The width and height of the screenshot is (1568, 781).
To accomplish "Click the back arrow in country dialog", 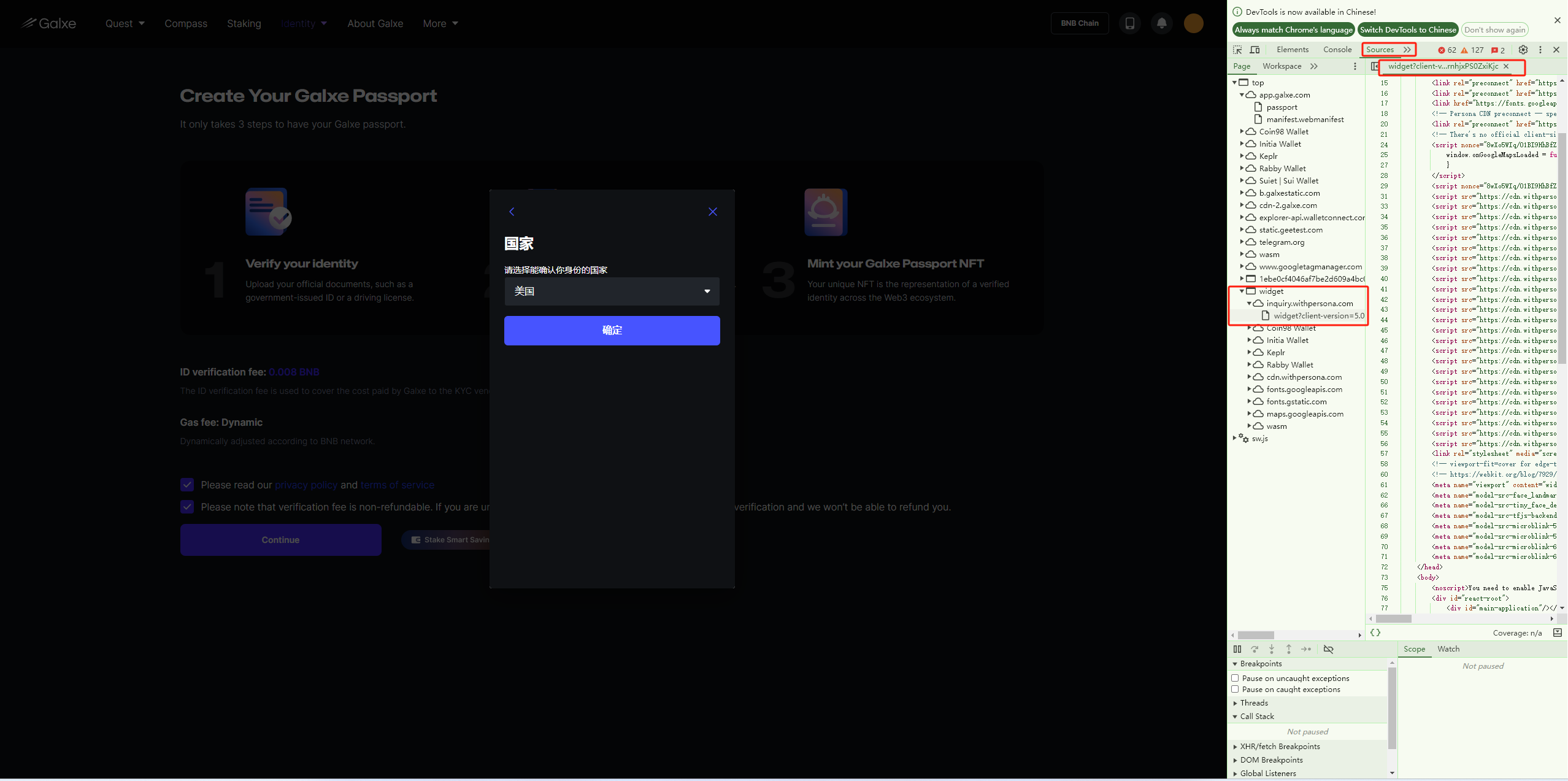I will (512, 212).
